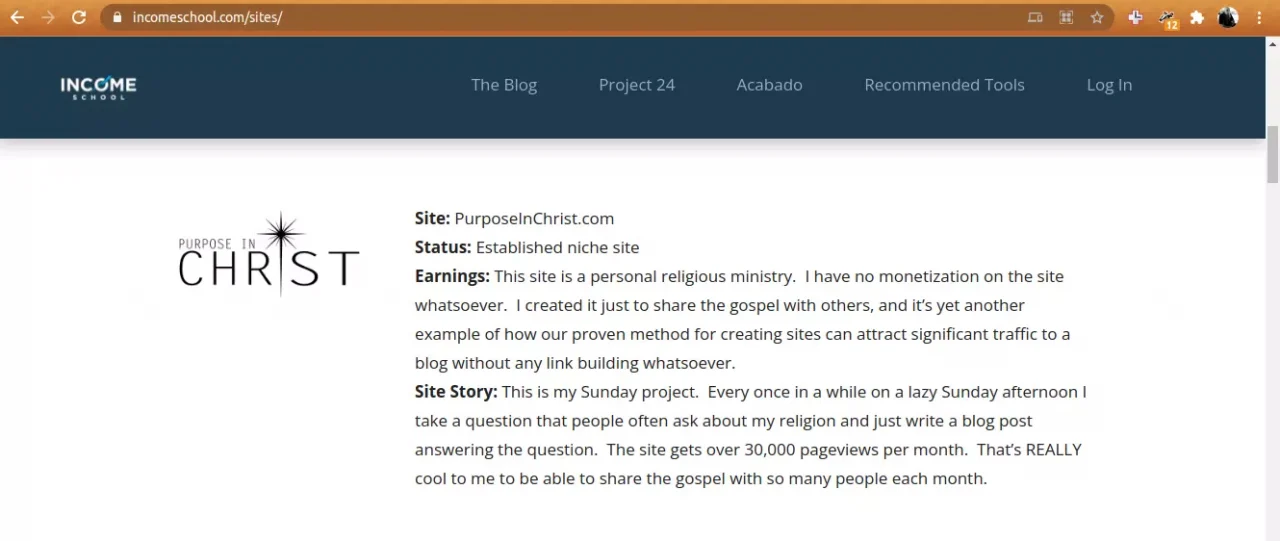The width and height of the screenshot is (1280, 541).
Task: View site info via the padlock icon
Action: click(x=118, y=17)
